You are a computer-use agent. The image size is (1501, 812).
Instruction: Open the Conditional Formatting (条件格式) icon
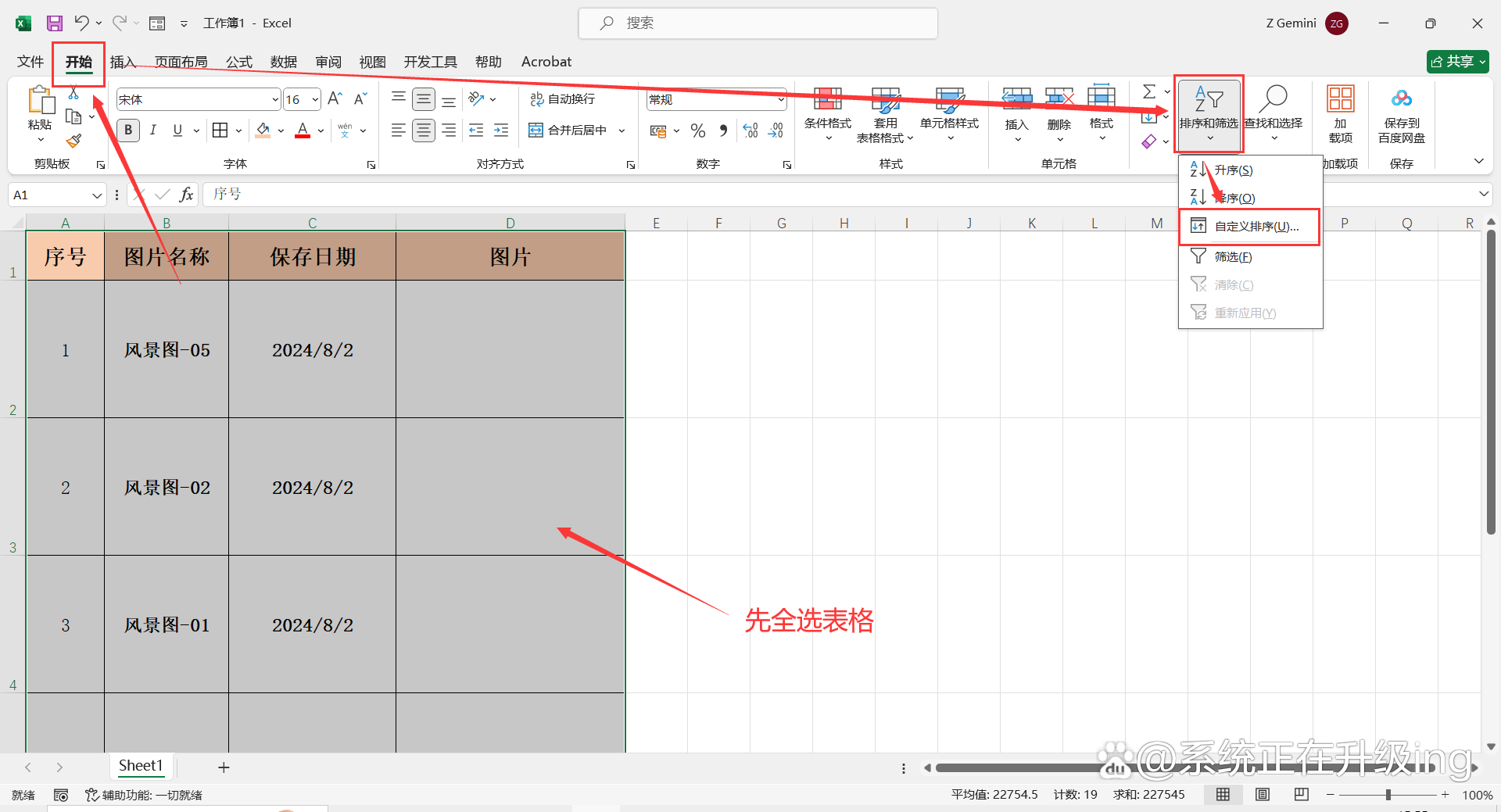[827, 100]
